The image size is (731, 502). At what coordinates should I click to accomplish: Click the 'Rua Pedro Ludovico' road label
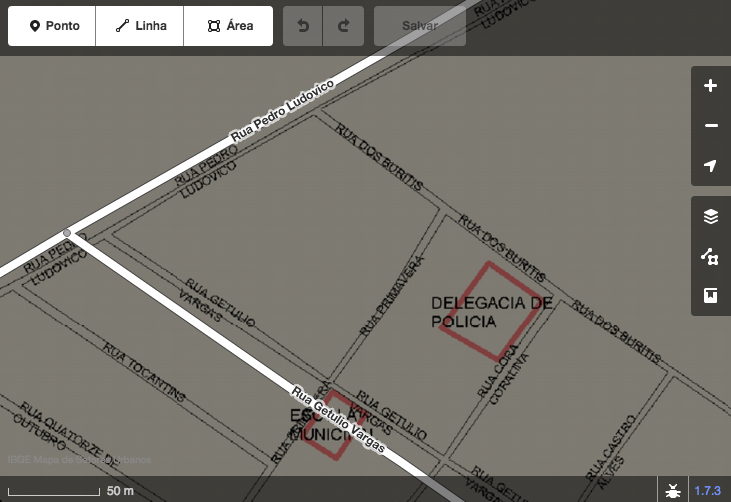click(283, 110)
